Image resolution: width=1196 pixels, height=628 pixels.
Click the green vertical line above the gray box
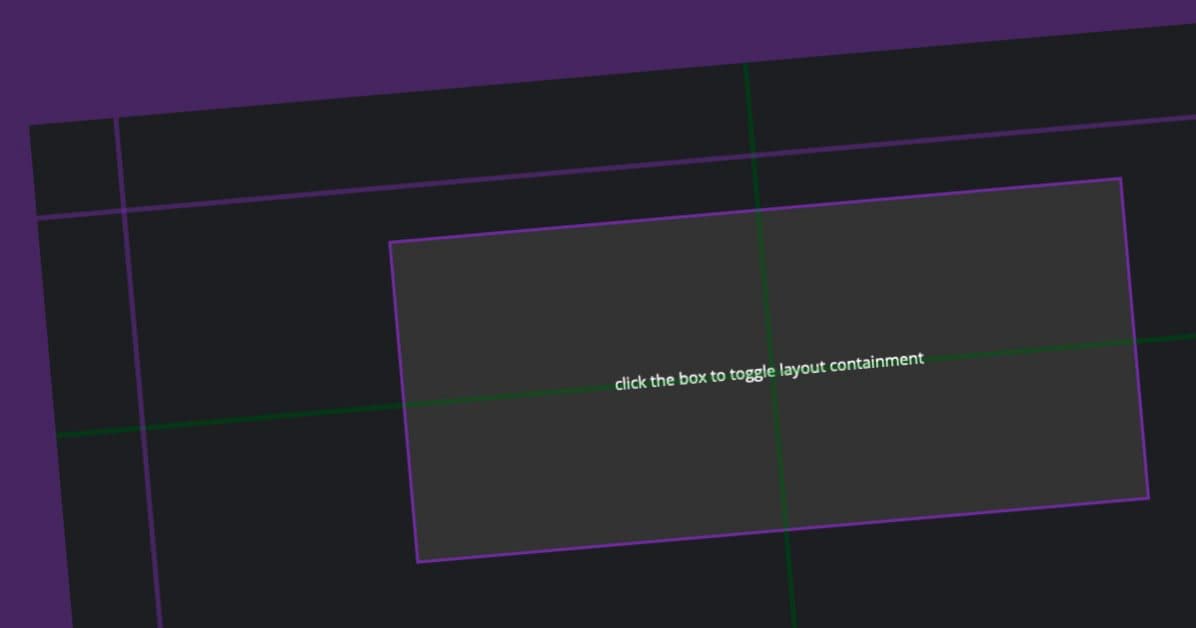click(x=749, y=110)
